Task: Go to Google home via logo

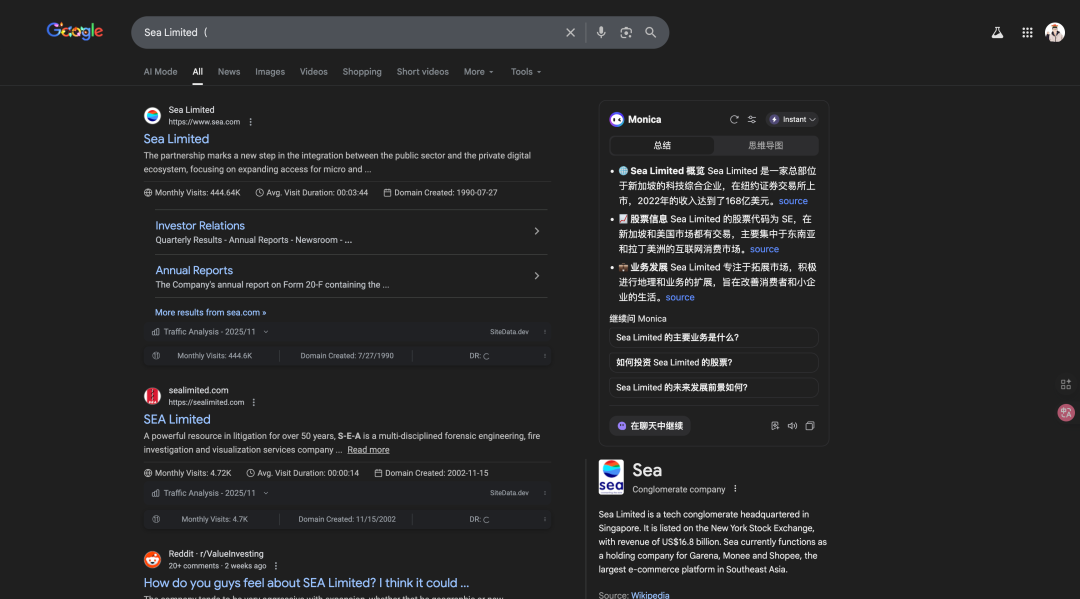Action: coord(74,31)
